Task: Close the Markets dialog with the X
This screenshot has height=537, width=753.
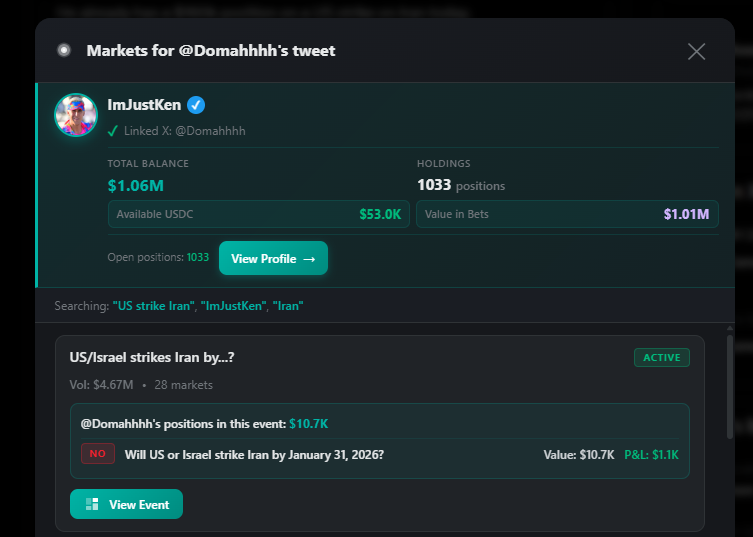Action: 697,51
